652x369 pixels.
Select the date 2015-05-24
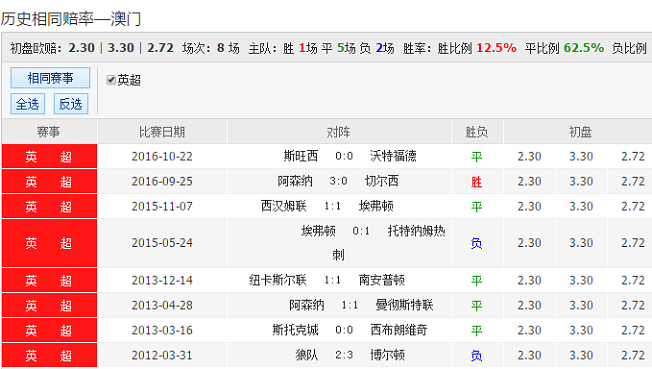(x=162, y=243)
